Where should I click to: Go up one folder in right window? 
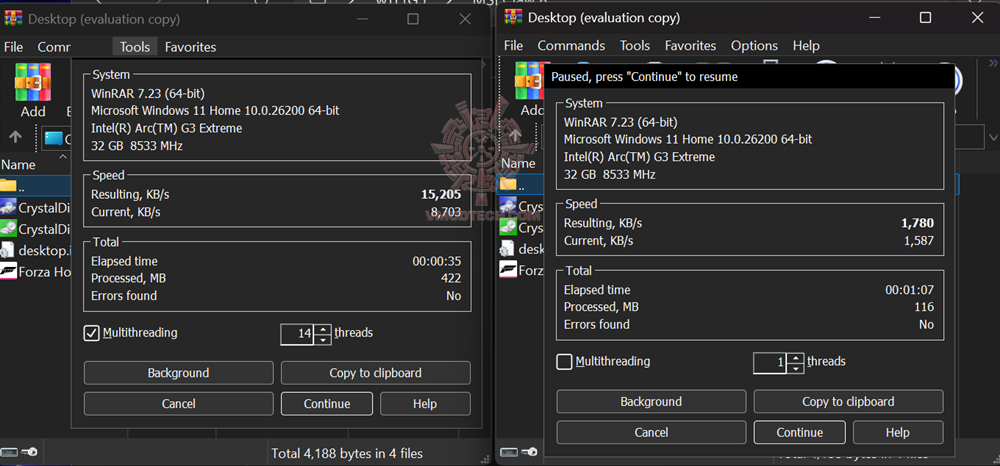[515, 137]
